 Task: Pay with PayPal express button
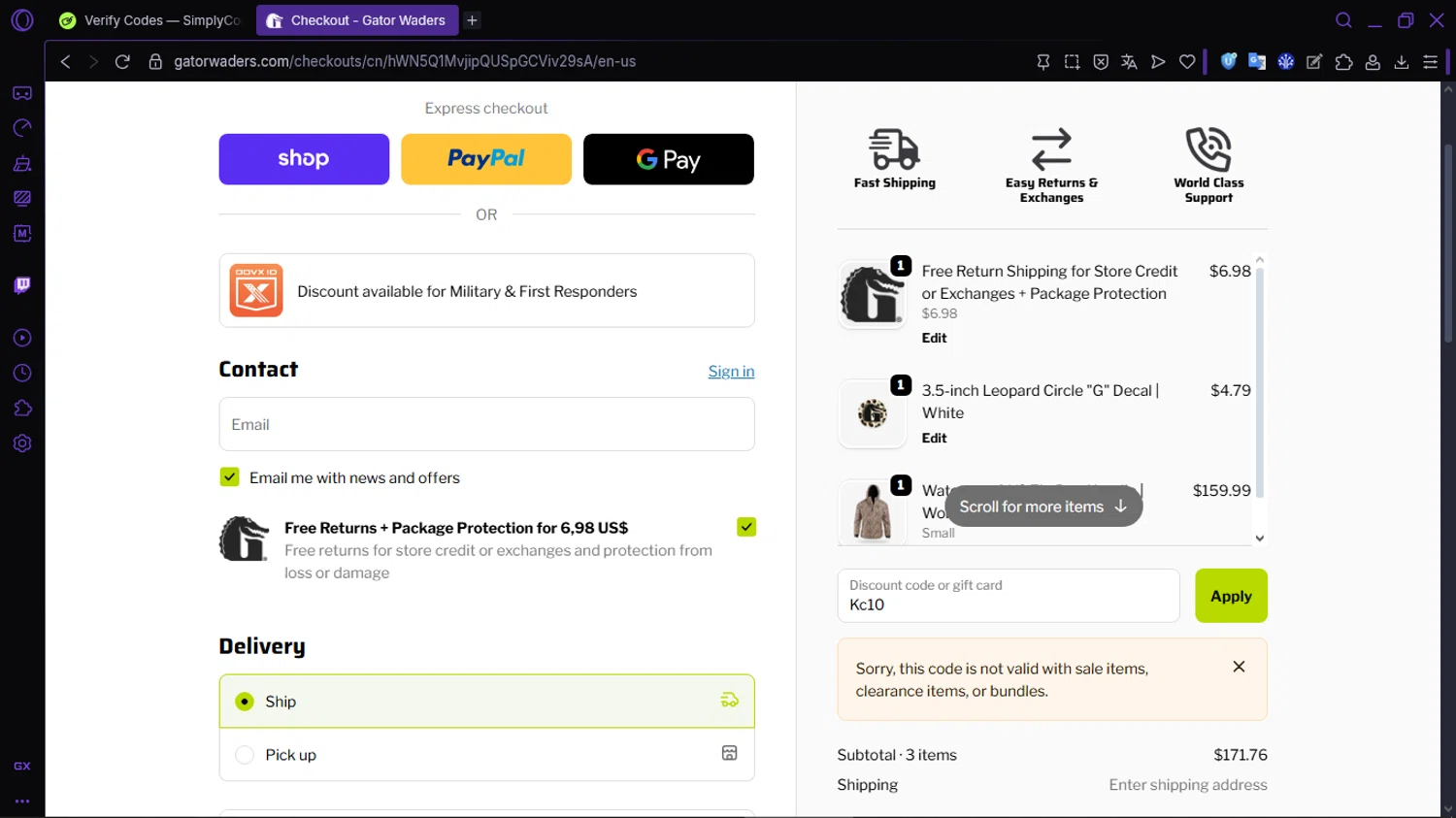pos(486,159)
